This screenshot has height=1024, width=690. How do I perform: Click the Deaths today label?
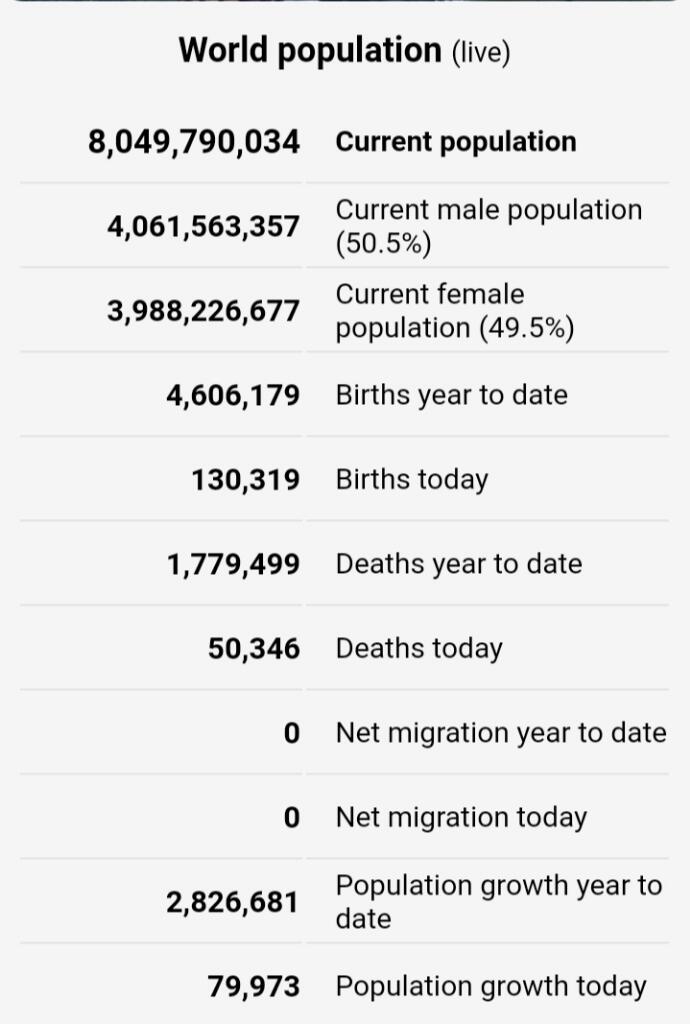click(x=419, y=649)
